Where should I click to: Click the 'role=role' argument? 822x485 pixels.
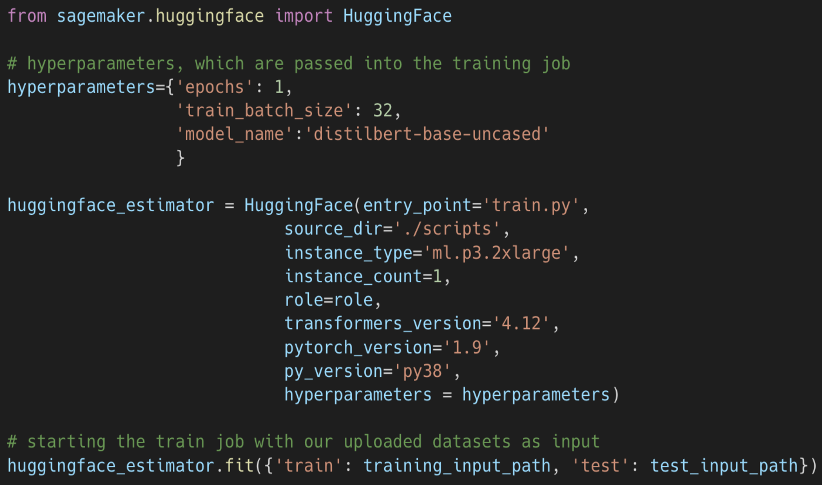click(329, 300)
